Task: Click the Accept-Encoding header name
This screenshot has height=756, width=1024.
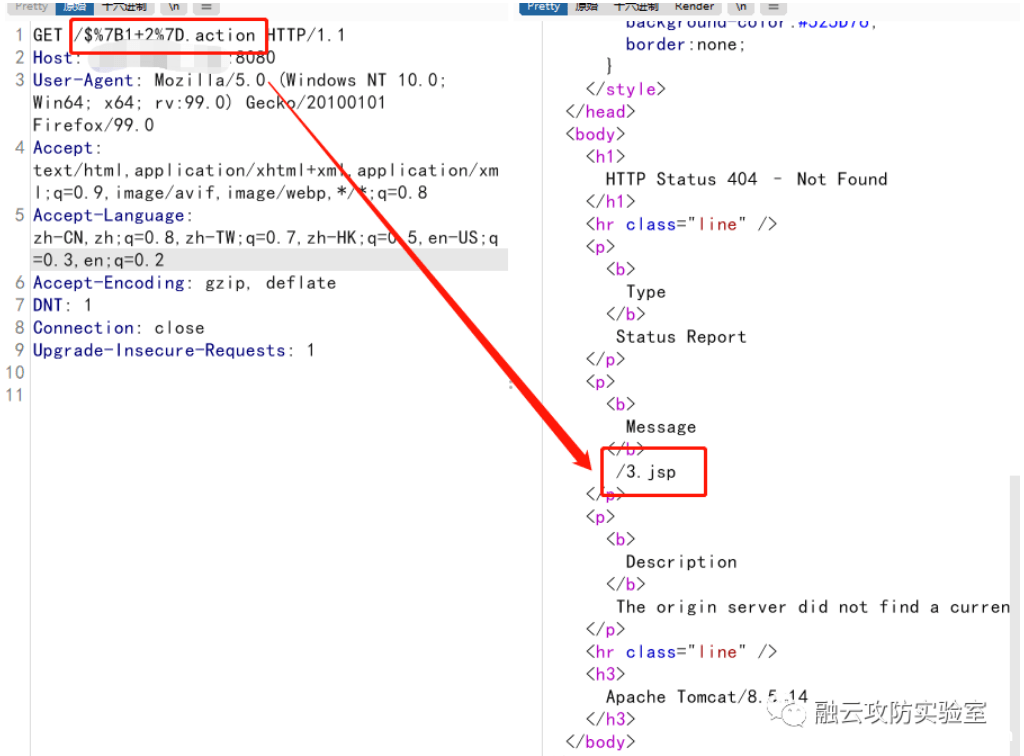Action: coord(108,283)
